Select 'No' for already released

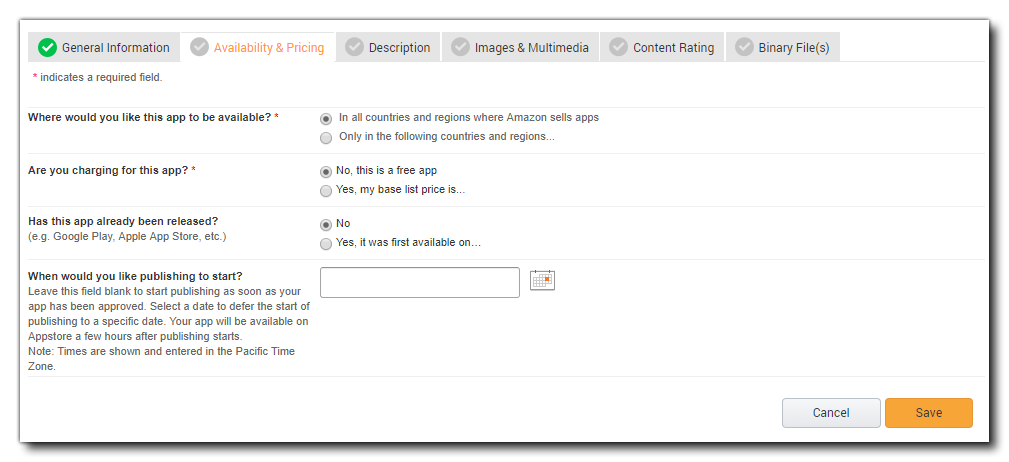[x=326, y=224]
